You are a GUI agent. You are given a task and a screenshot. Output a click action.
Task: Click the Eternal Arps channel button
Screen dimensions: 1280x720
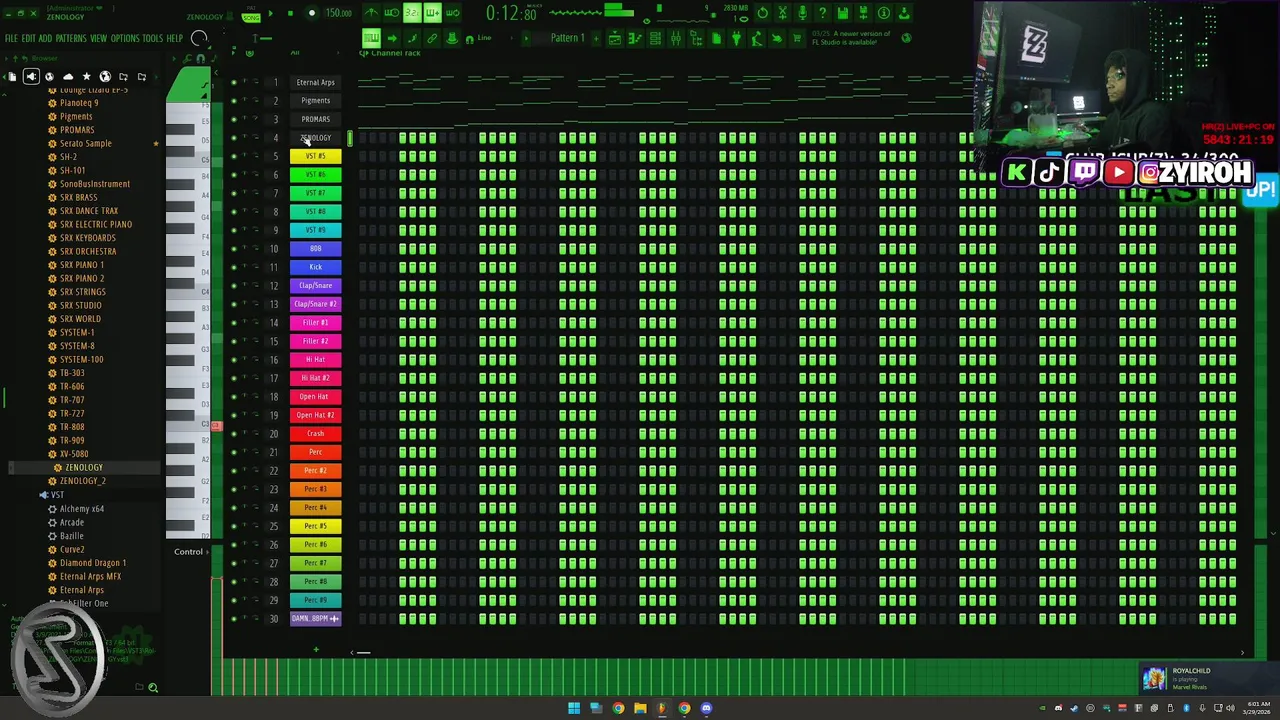point(315,82)
